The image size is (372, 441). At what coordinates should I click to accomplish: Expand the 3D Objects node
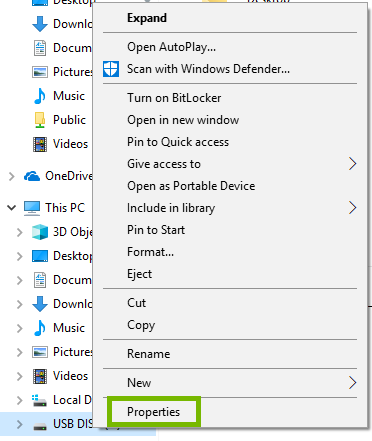20,232
